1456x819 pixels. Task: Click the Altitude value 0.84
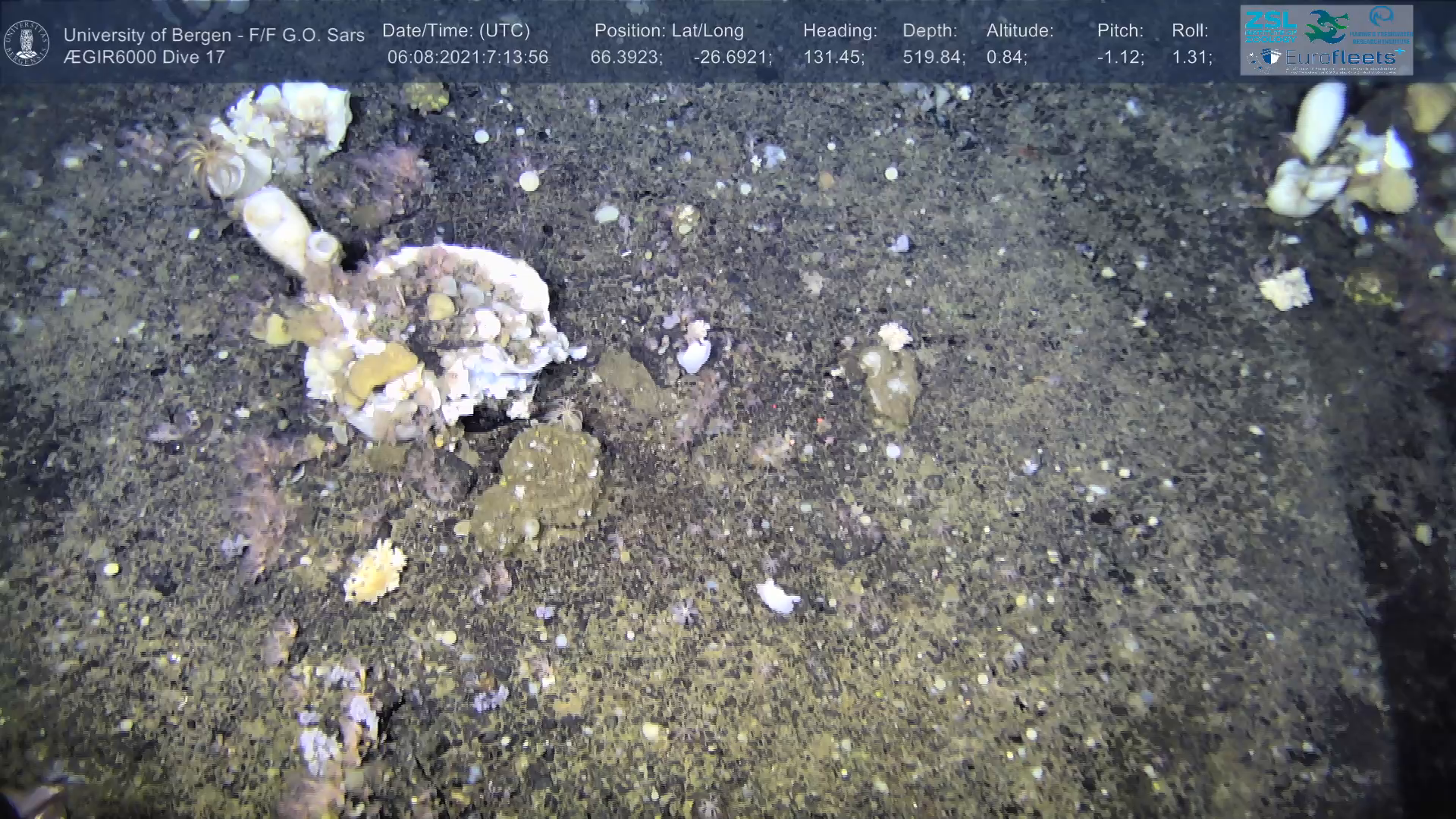point(1006,58)
